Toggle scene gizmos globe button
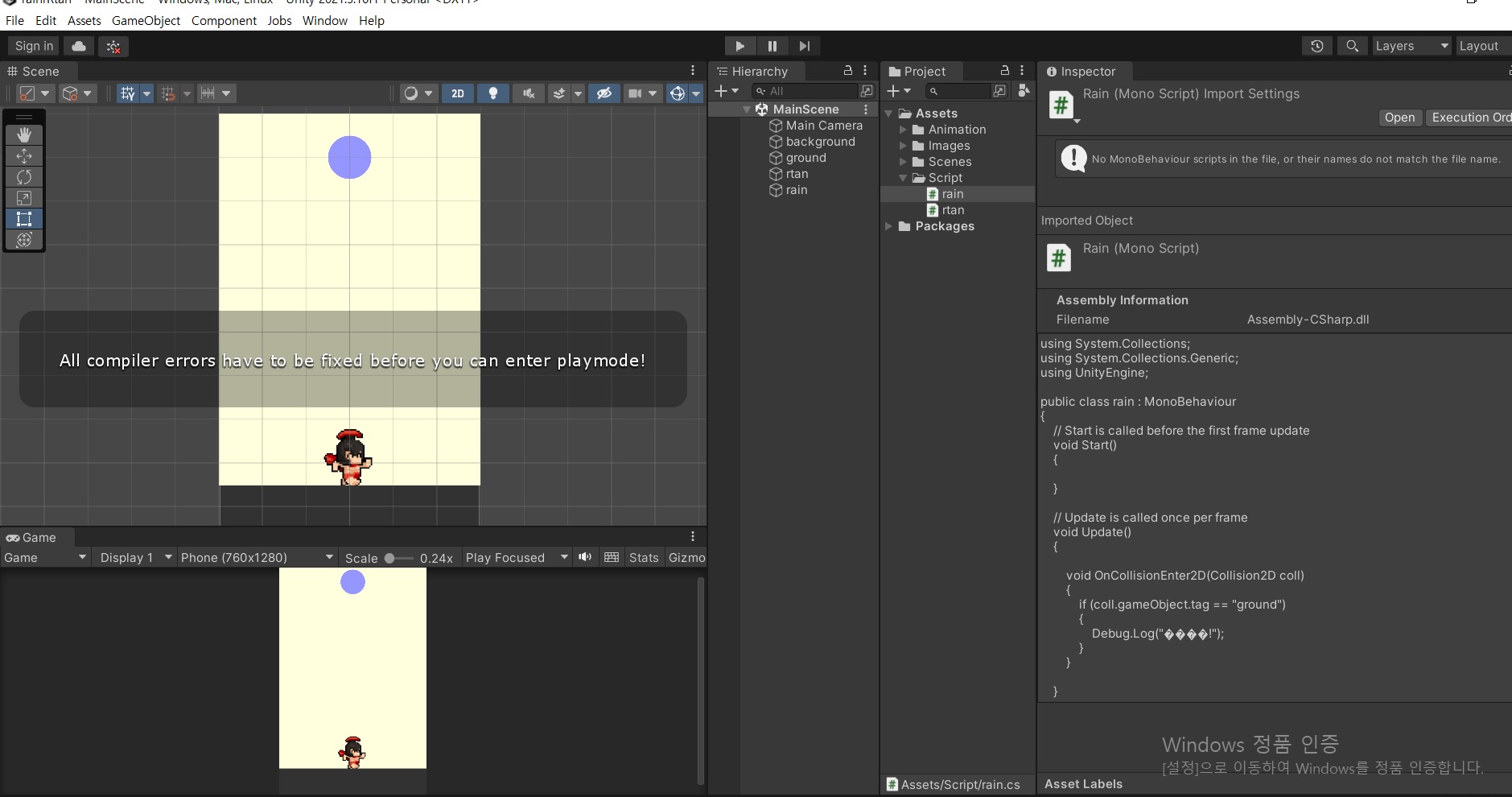This screenshot has height=797, width=1512. point(678,93)
